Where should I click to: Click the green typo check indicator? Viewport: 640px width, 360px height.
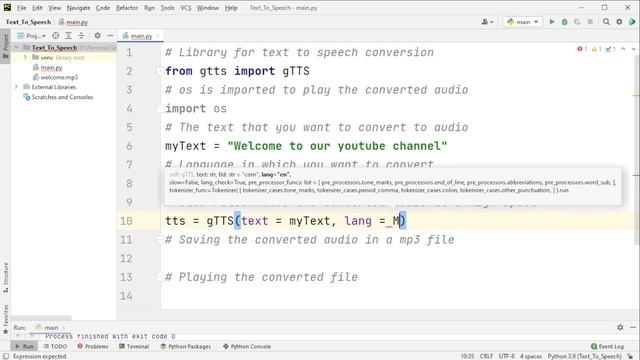pyautogui.click(x=611, y=49)
